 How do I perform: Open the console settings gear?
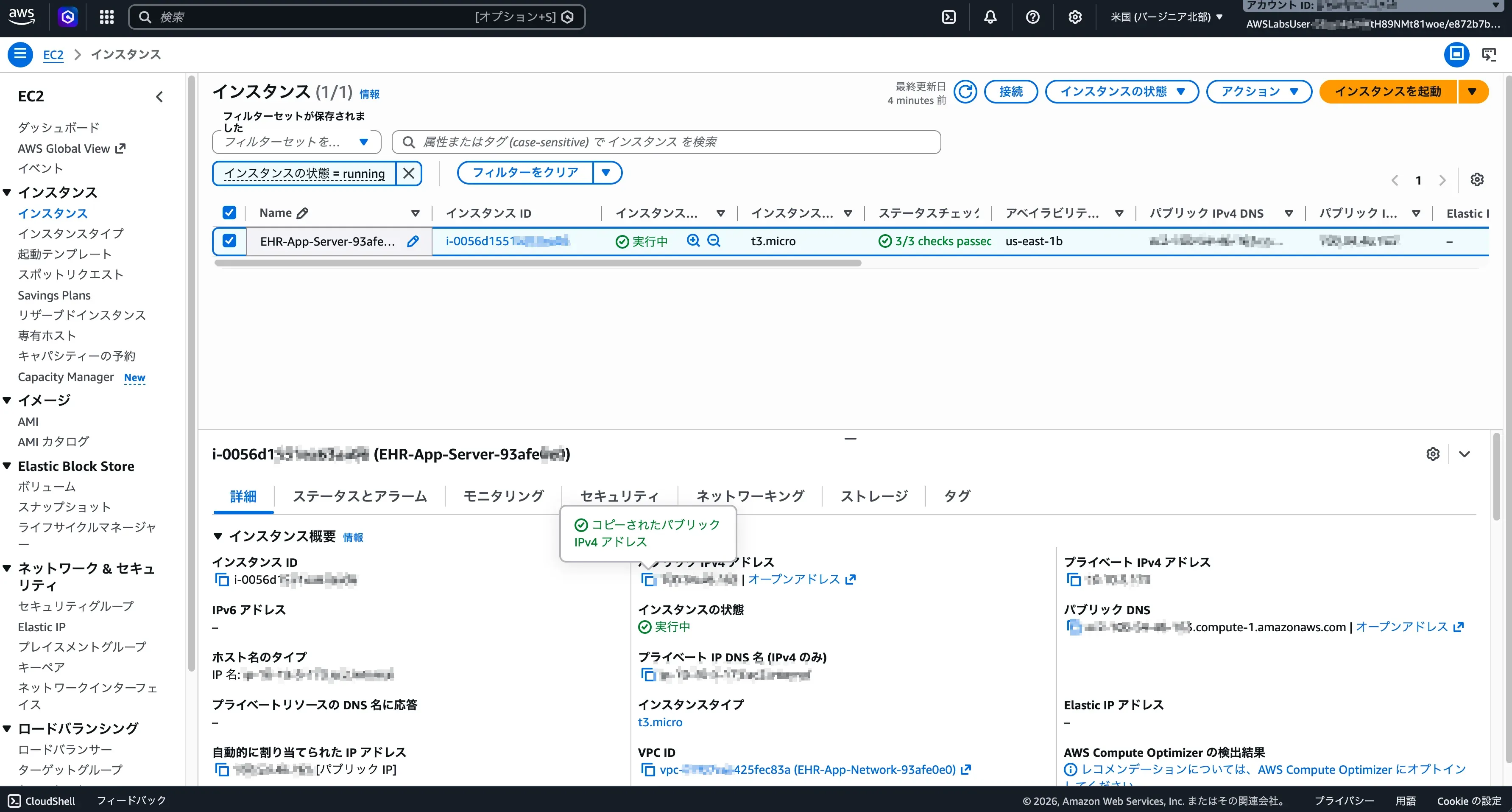1075,17
